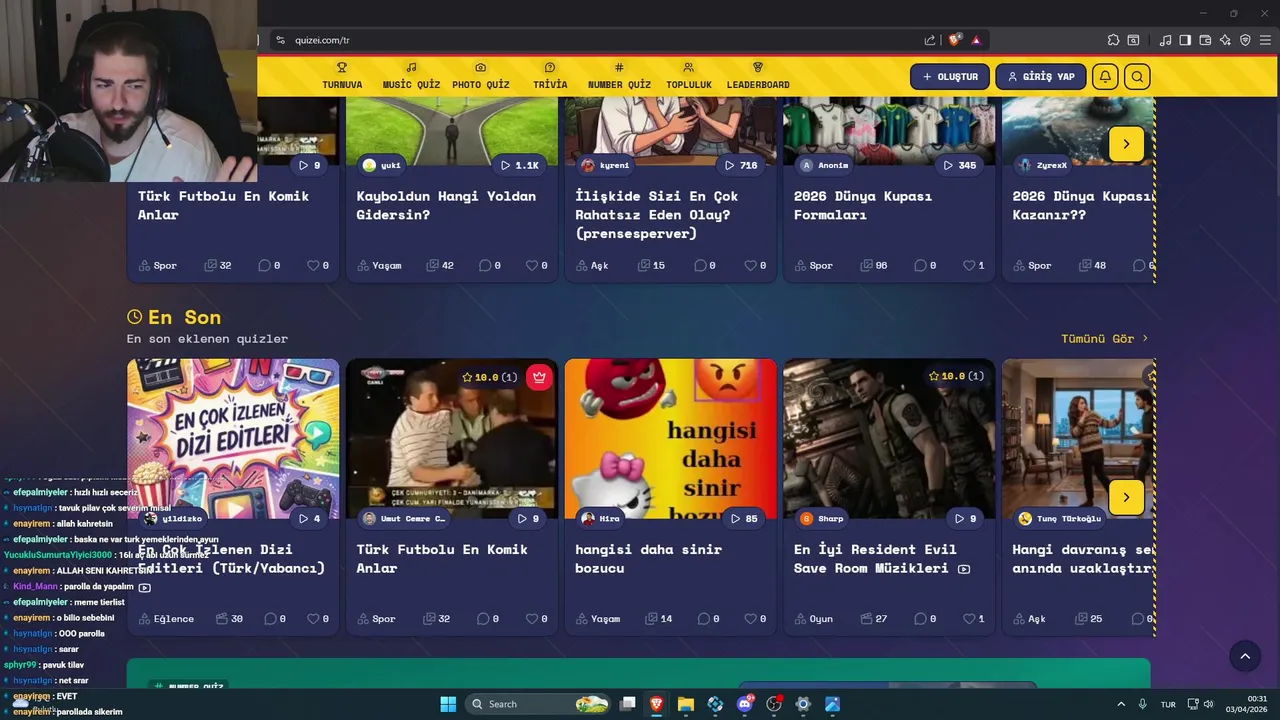Open the Leo AI sparkle icon

point(1225,40)
